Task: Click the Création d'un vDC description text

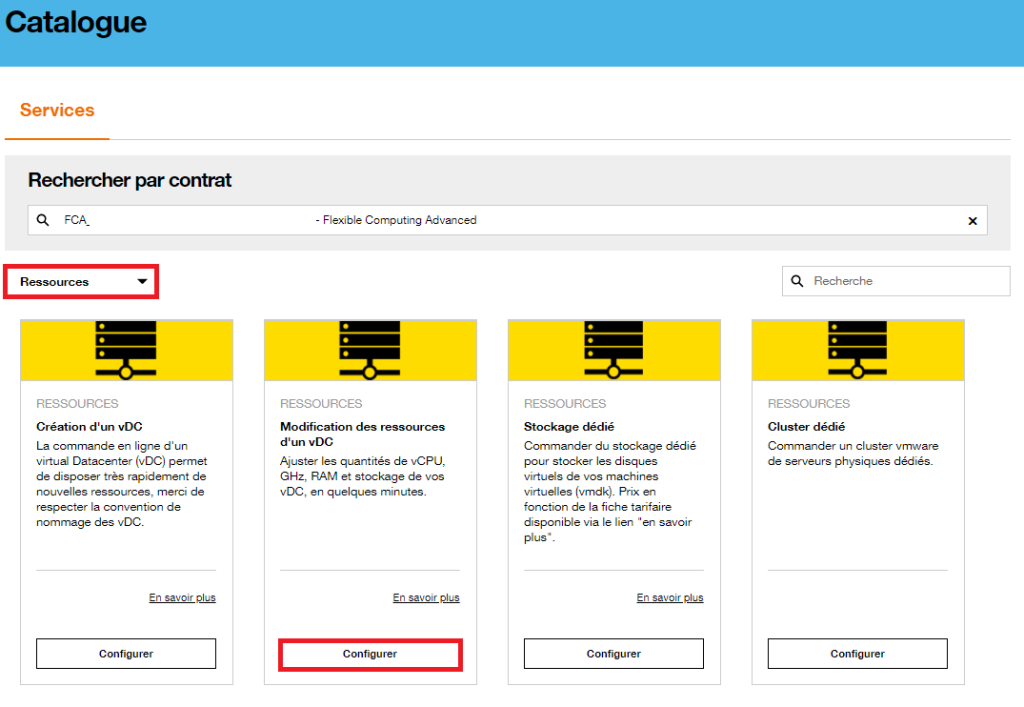Action: tap(121, 484)
